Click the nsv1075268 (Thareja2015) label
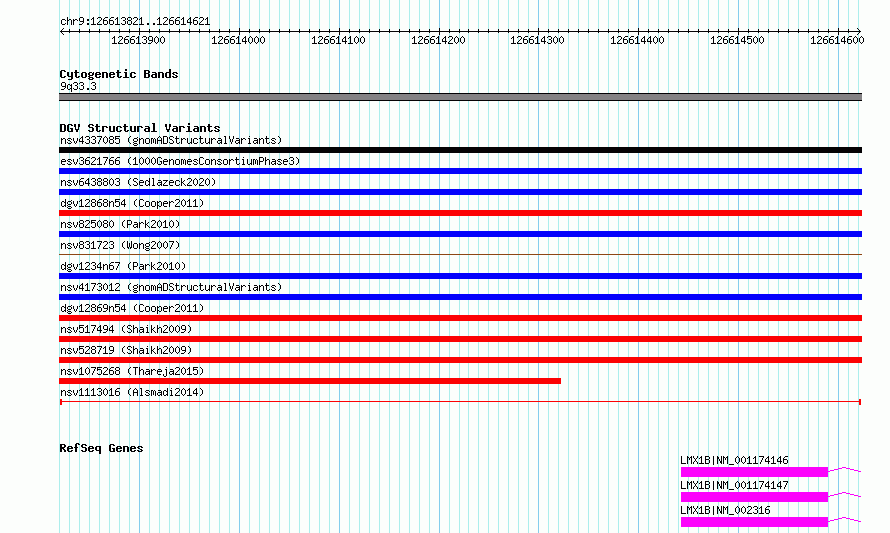Viewport: 890px width, 533px height. click(x=132, y=371)
